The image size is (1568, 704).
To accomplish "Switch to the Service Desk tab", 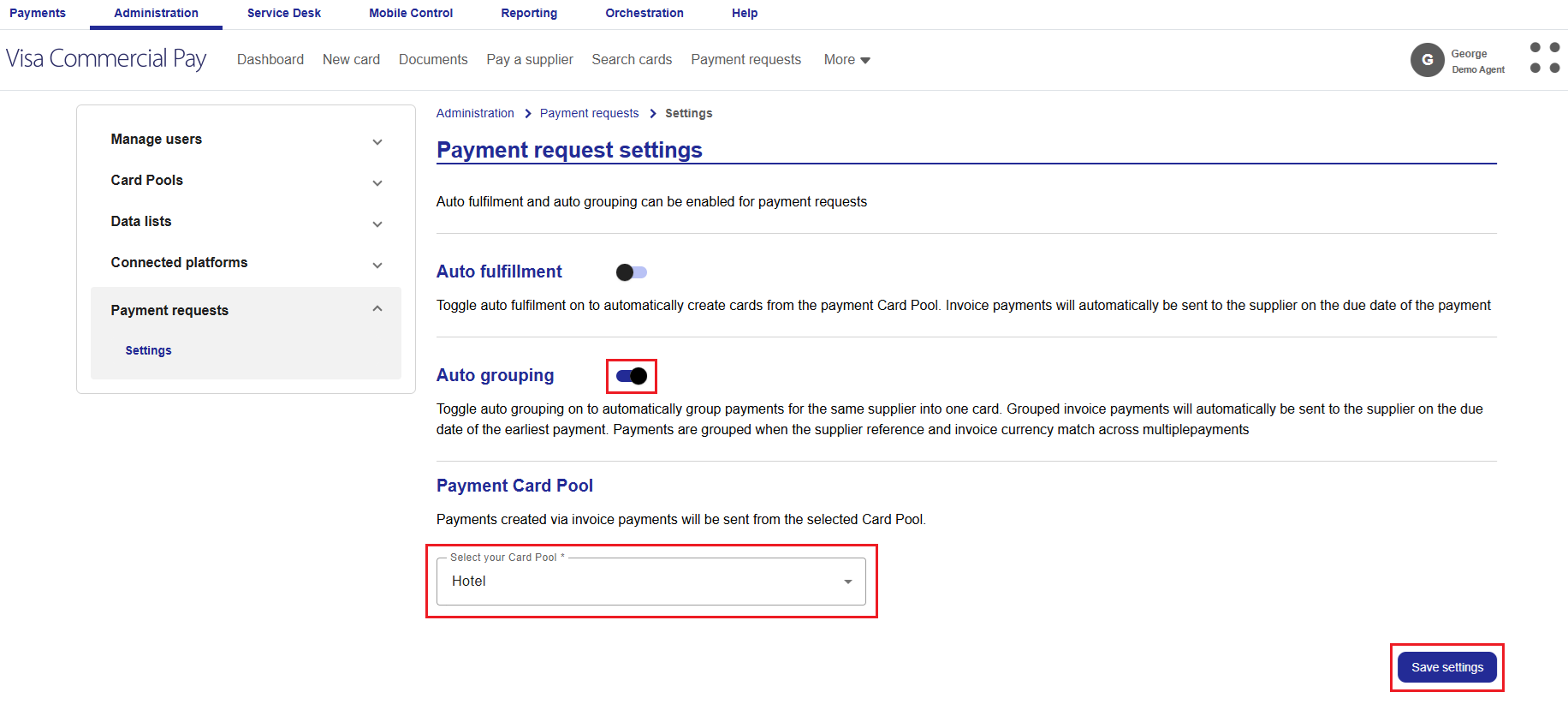I will coord(284,13).
